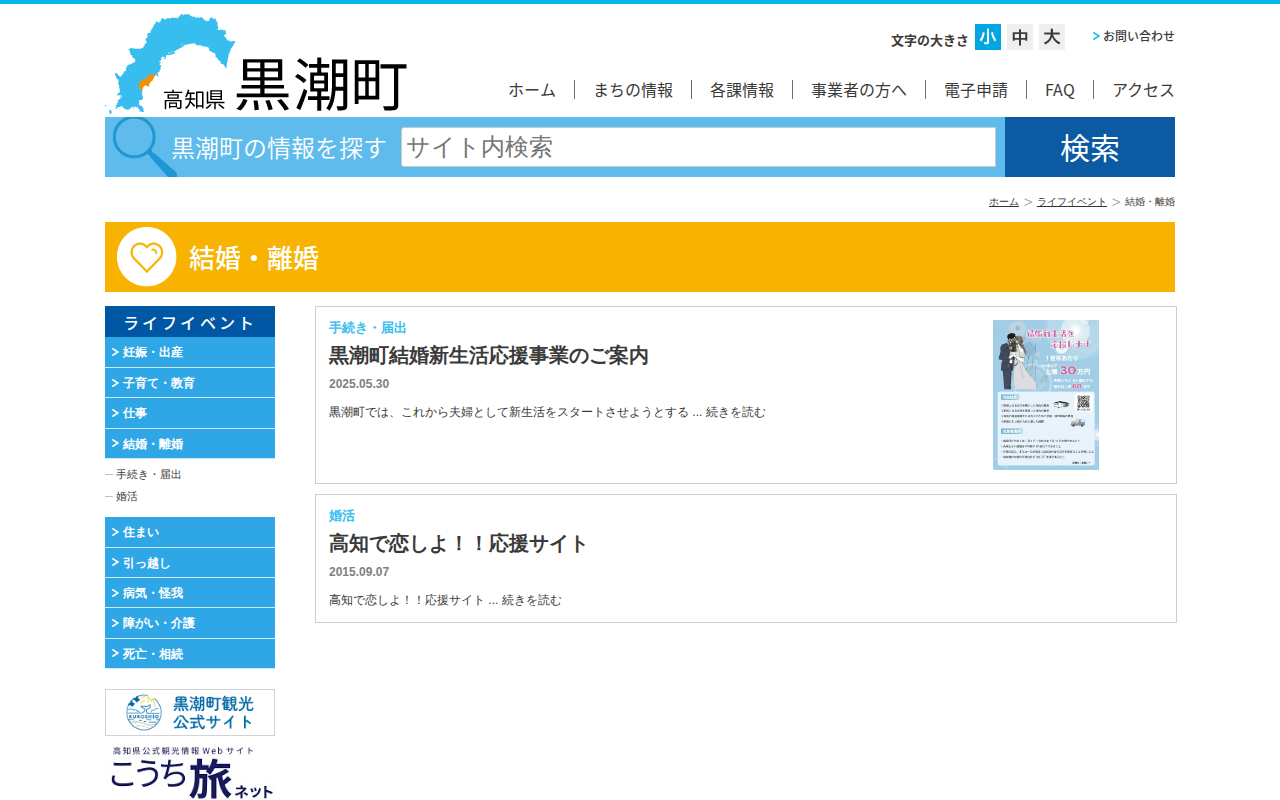Open FAQ in the top navigation
The height and width of the screenshot is (800, 1280).
[x=1060, y=90]
